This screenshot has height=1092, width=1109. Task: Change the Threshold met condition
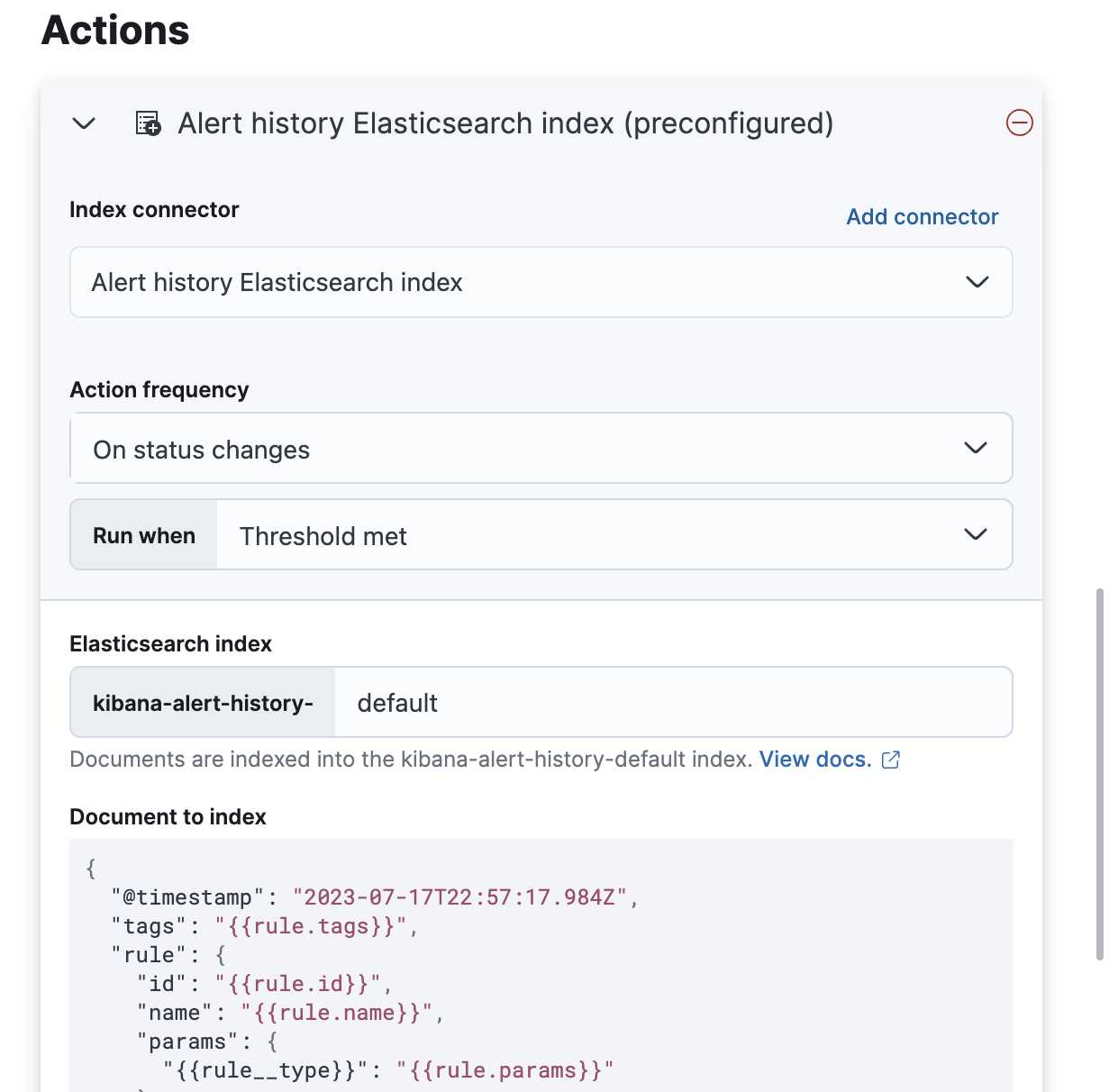pyautogui.click(x=323, y=535)
